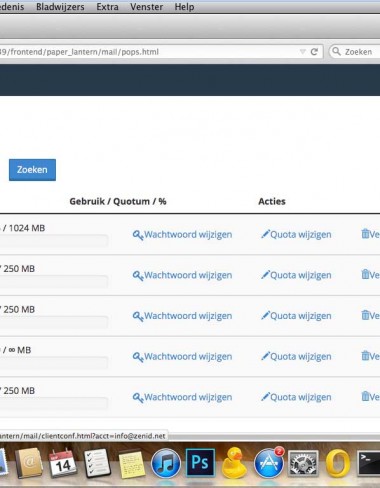Click the ∞ MB quota text
The height and width of the screenshot is (488, 380).
(x=16, y=350)
